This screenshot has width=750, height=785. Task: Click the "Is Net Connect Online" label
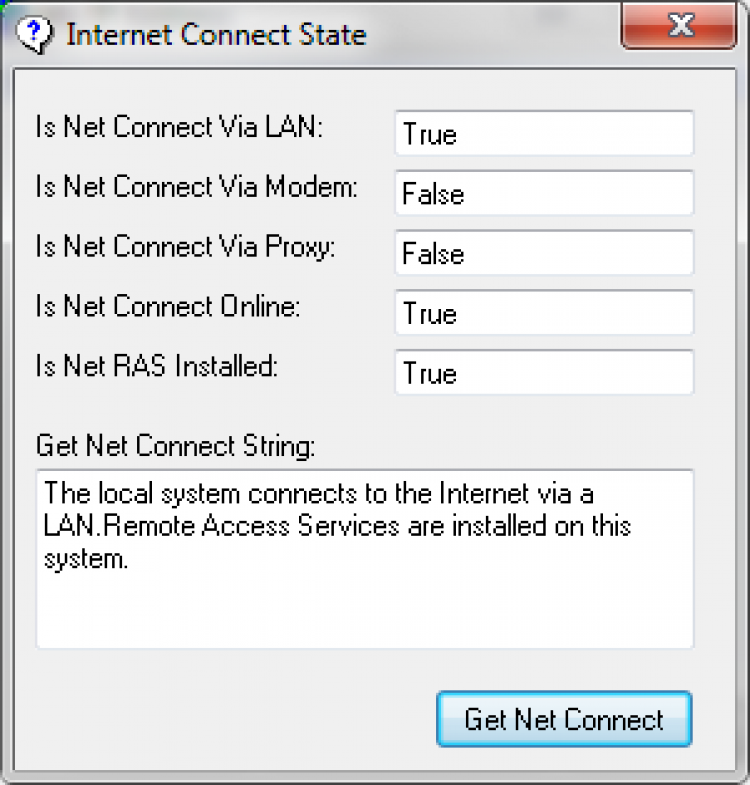167,308
